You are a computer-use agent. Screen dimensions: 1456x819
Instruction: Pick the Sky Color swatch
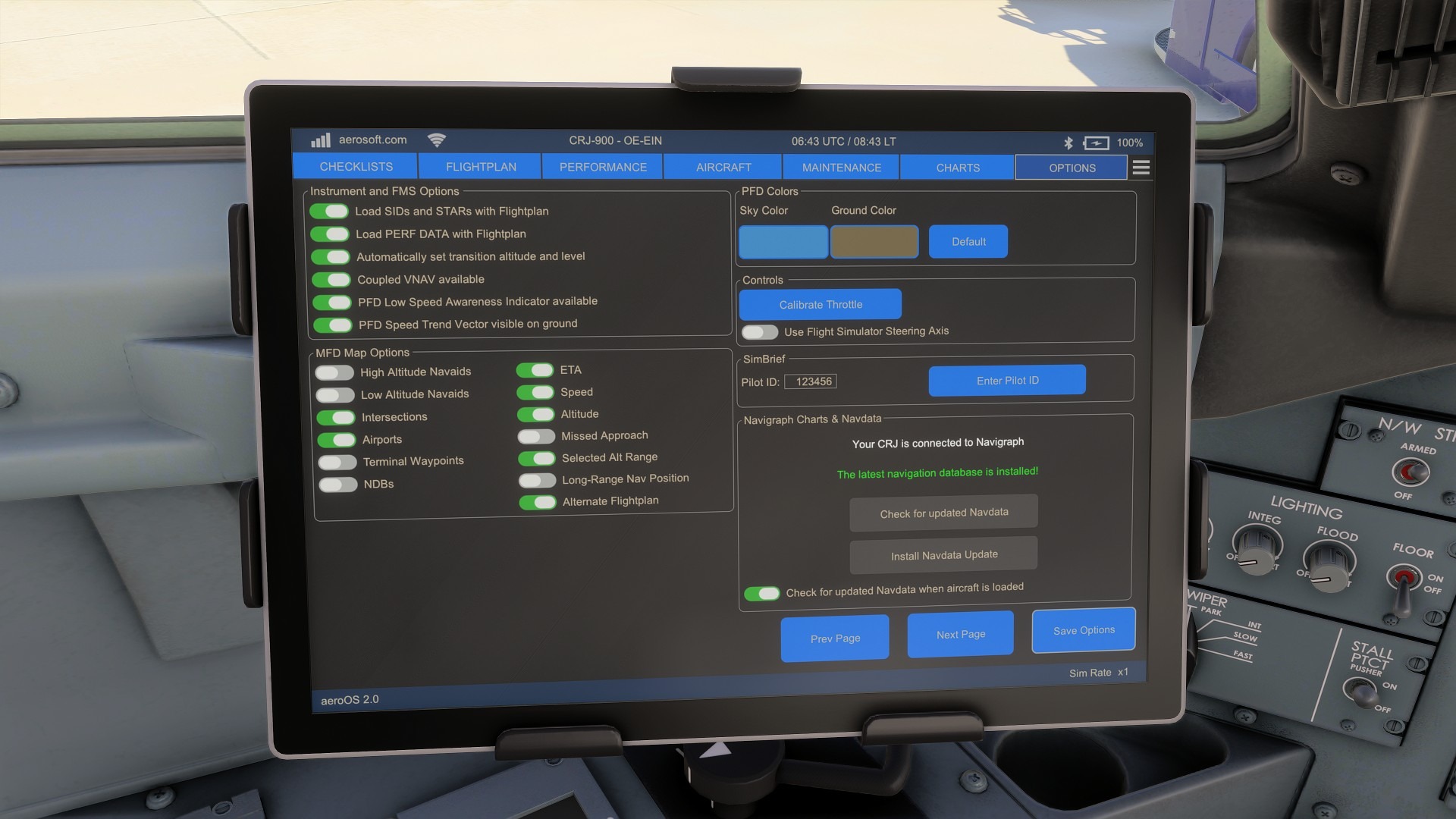pos(783,242)
